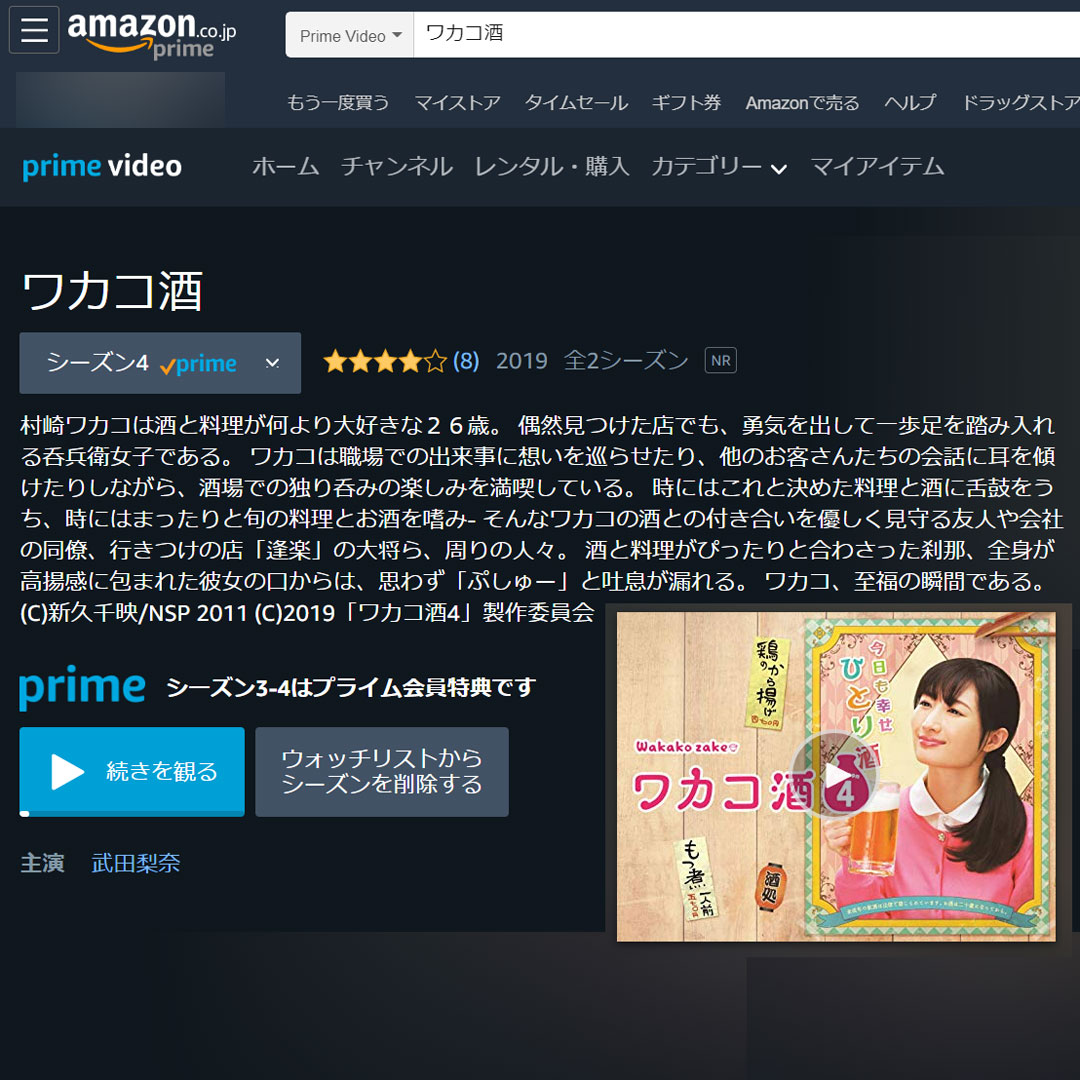The width and height of the screenshot is (1080, 1080).
Task: Open the Prime Video search category dropdown
Action: (350, 35)
